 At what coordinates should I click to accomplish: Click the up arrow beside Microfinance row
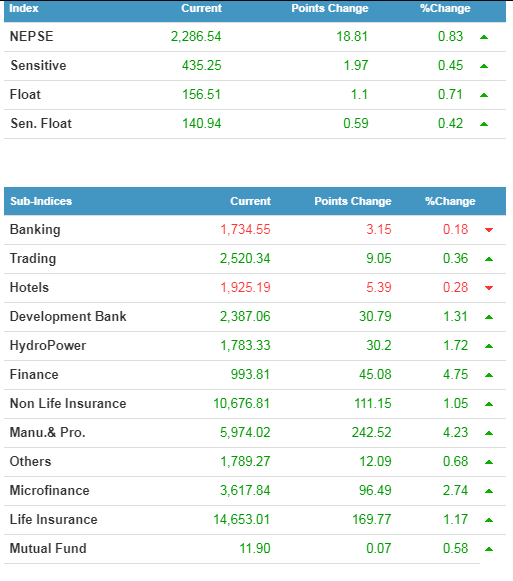[x=489, y=491]
